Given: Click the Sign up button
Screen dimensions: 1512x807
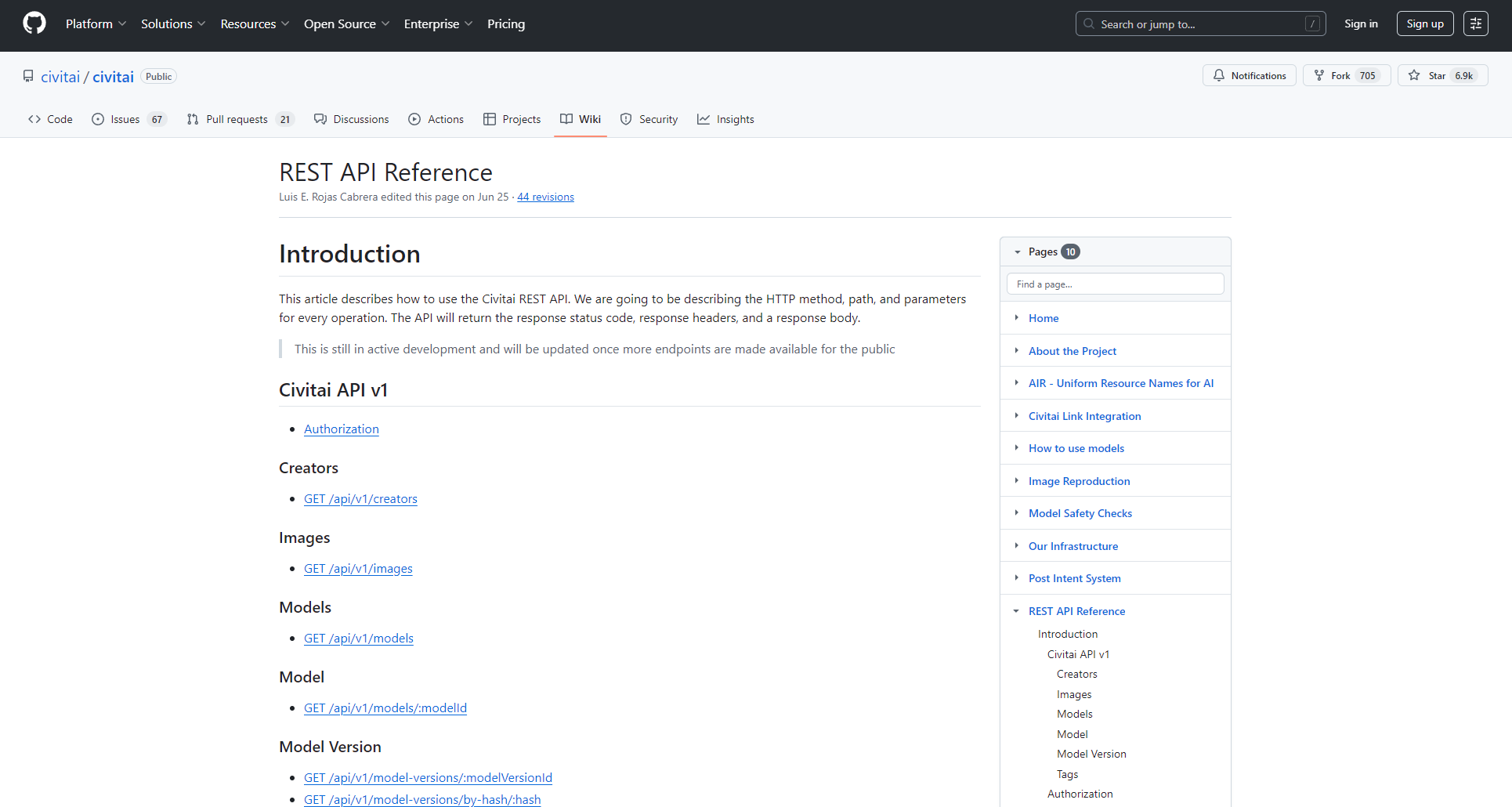Looking at the screenshot, I should [x=1424, y=23].
